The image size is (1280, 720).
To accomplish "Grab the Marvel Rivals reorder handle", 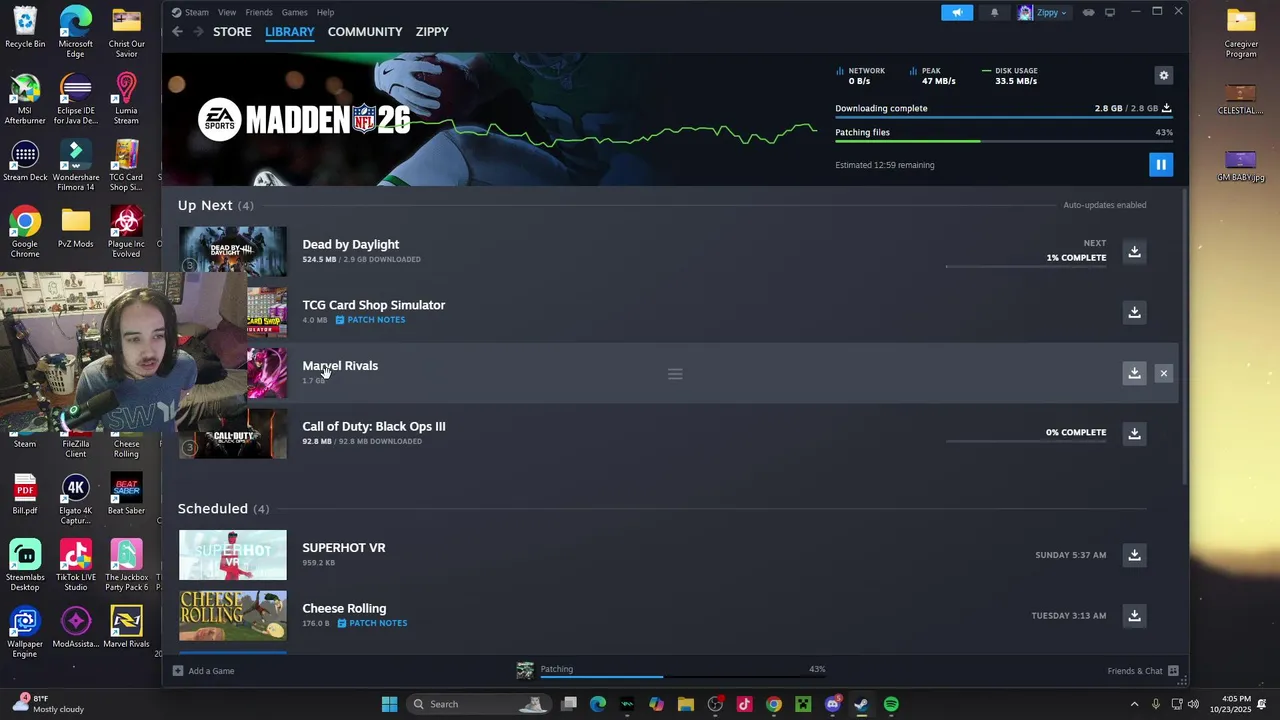I will 675,374.
